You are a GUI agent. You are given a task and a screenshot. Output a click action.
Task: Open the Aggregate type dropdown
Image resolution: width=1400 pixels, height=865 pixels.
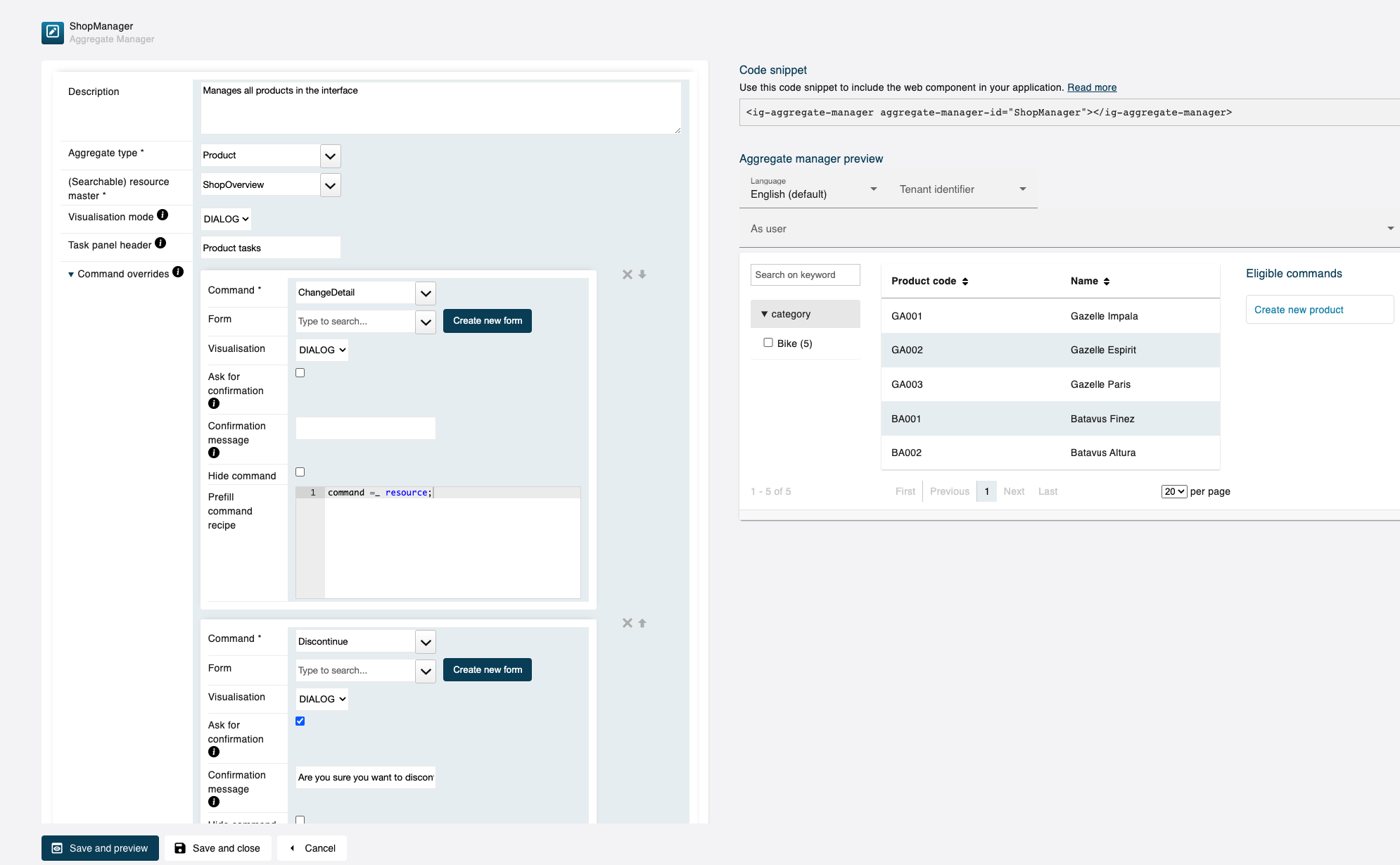pyautogui.click(x=330, y=156)
